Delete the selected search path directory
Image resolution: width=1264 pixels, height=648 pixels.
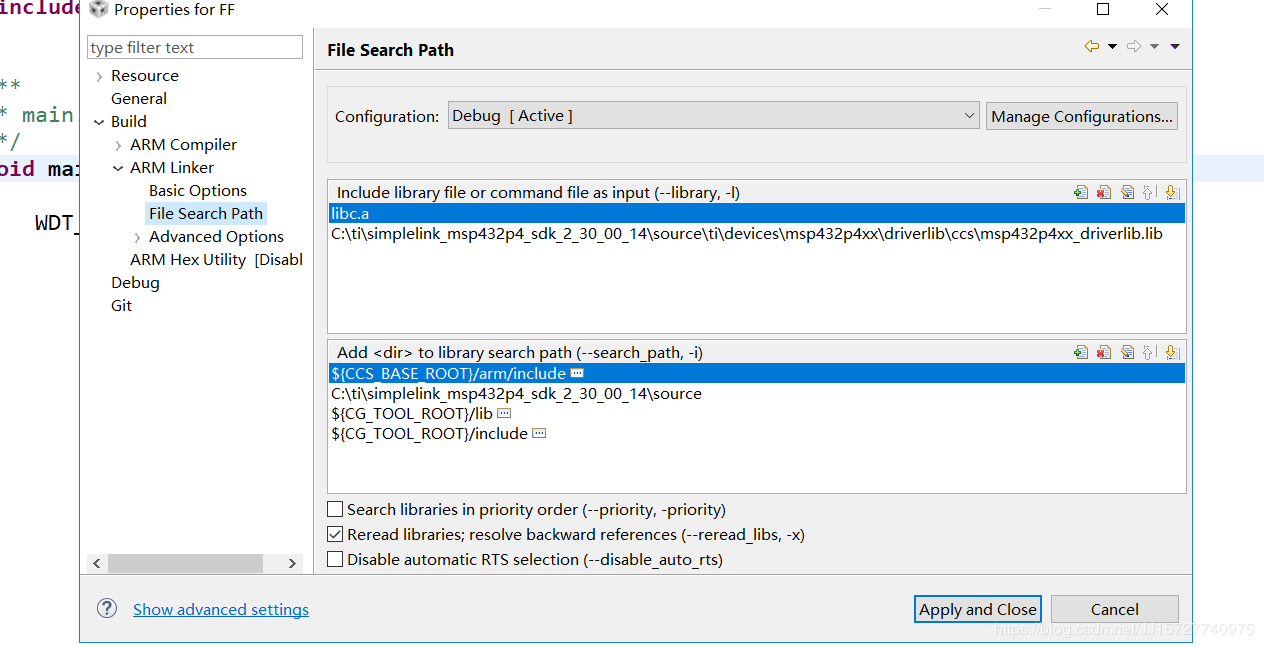tap(1104, 352)
